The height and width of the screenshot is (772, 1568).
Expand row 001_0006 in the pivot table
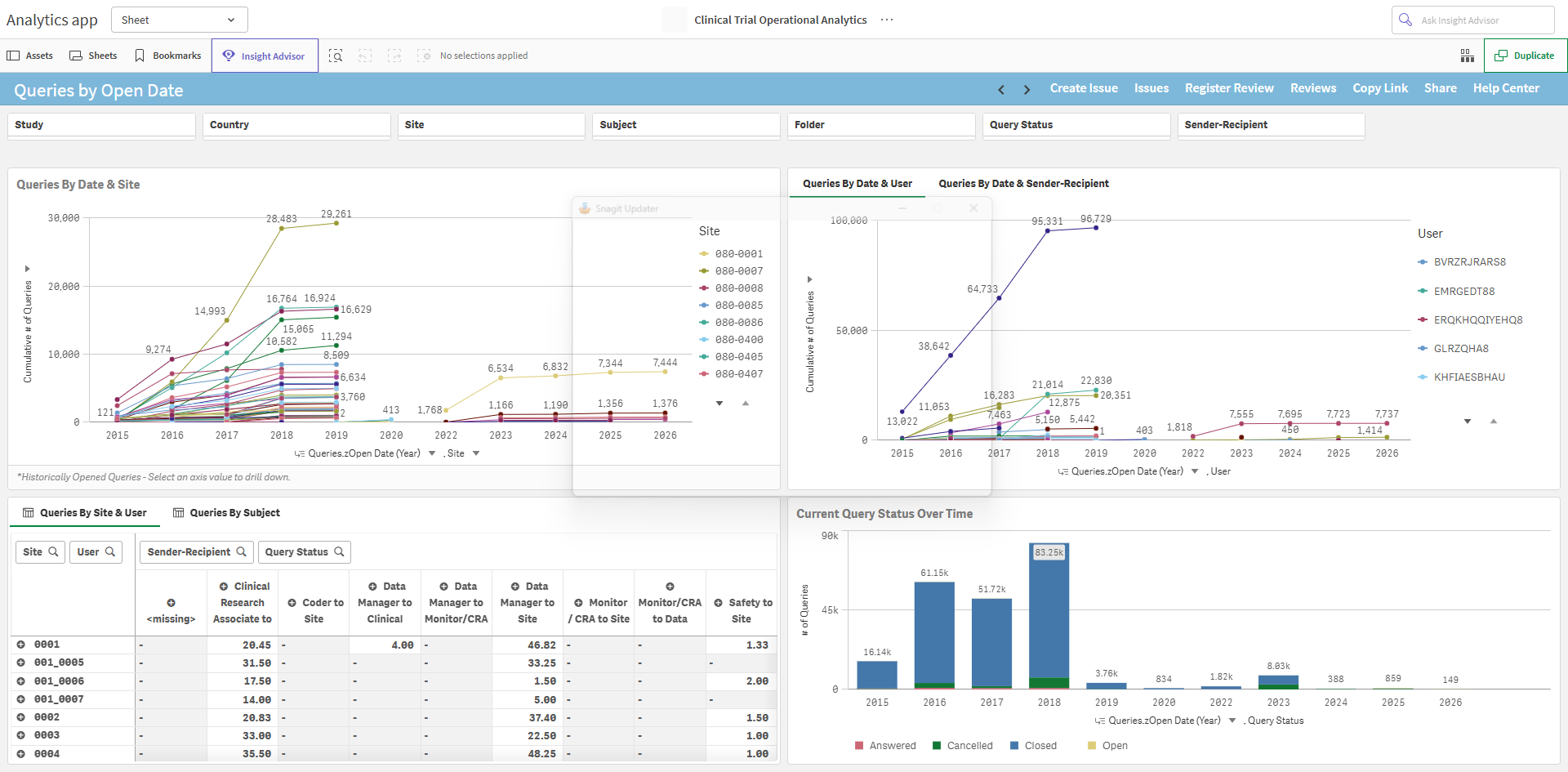tap(21, 681)
